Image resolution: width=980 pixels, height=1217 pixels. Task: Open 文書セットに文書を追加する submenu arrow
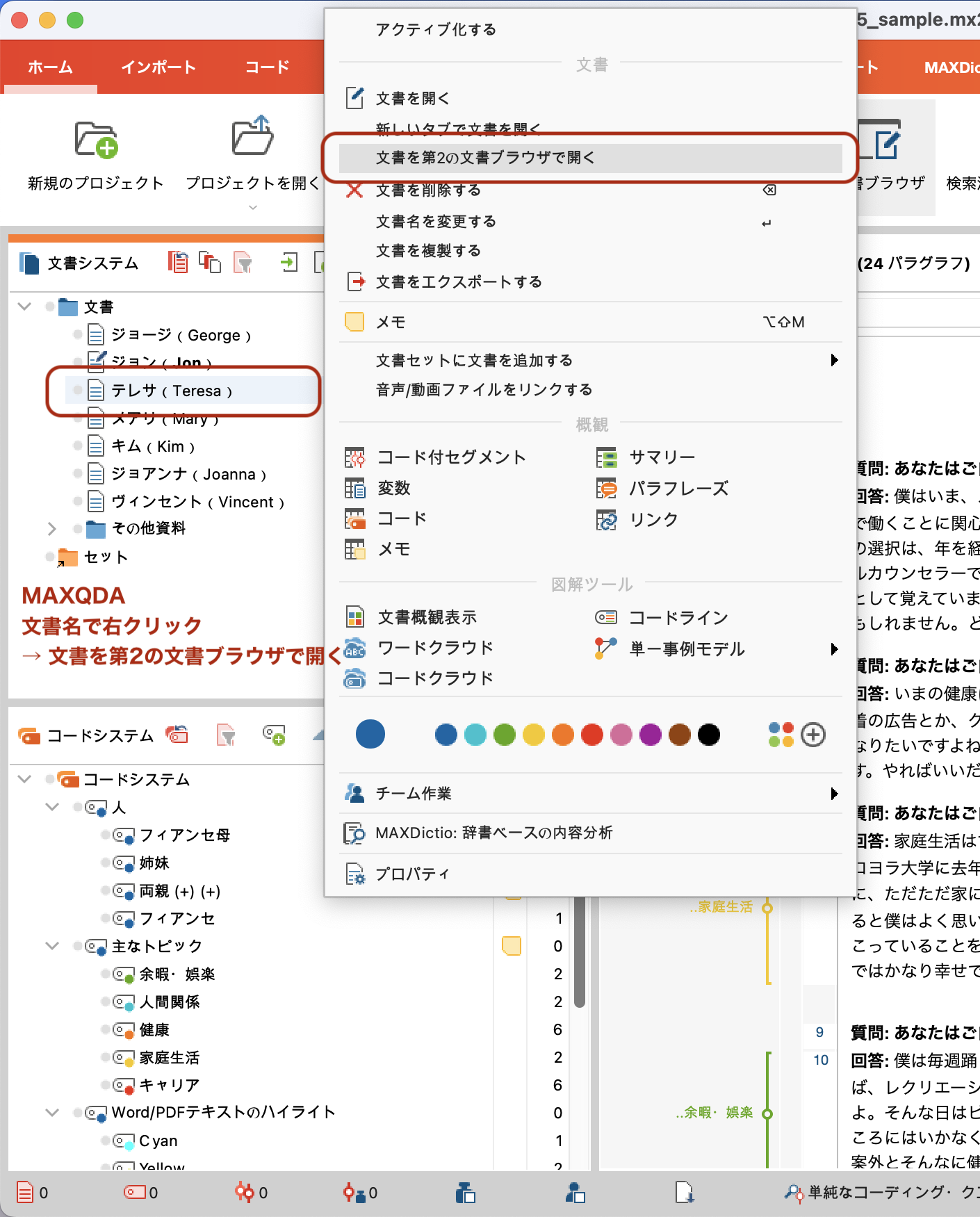[x=834, y=360]
